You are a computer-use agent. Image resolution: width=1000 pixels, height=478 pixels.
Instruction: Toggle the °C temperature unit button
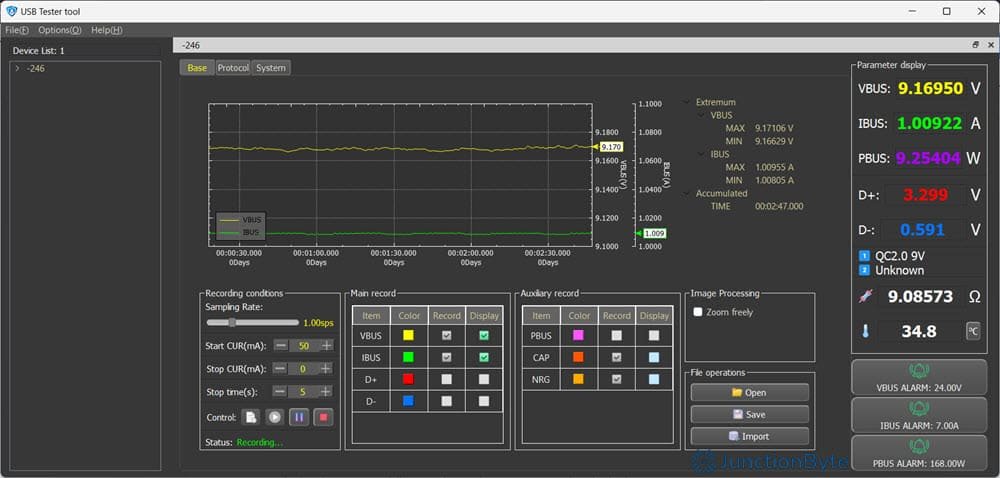pyautogui.click(x=972, y=331)
